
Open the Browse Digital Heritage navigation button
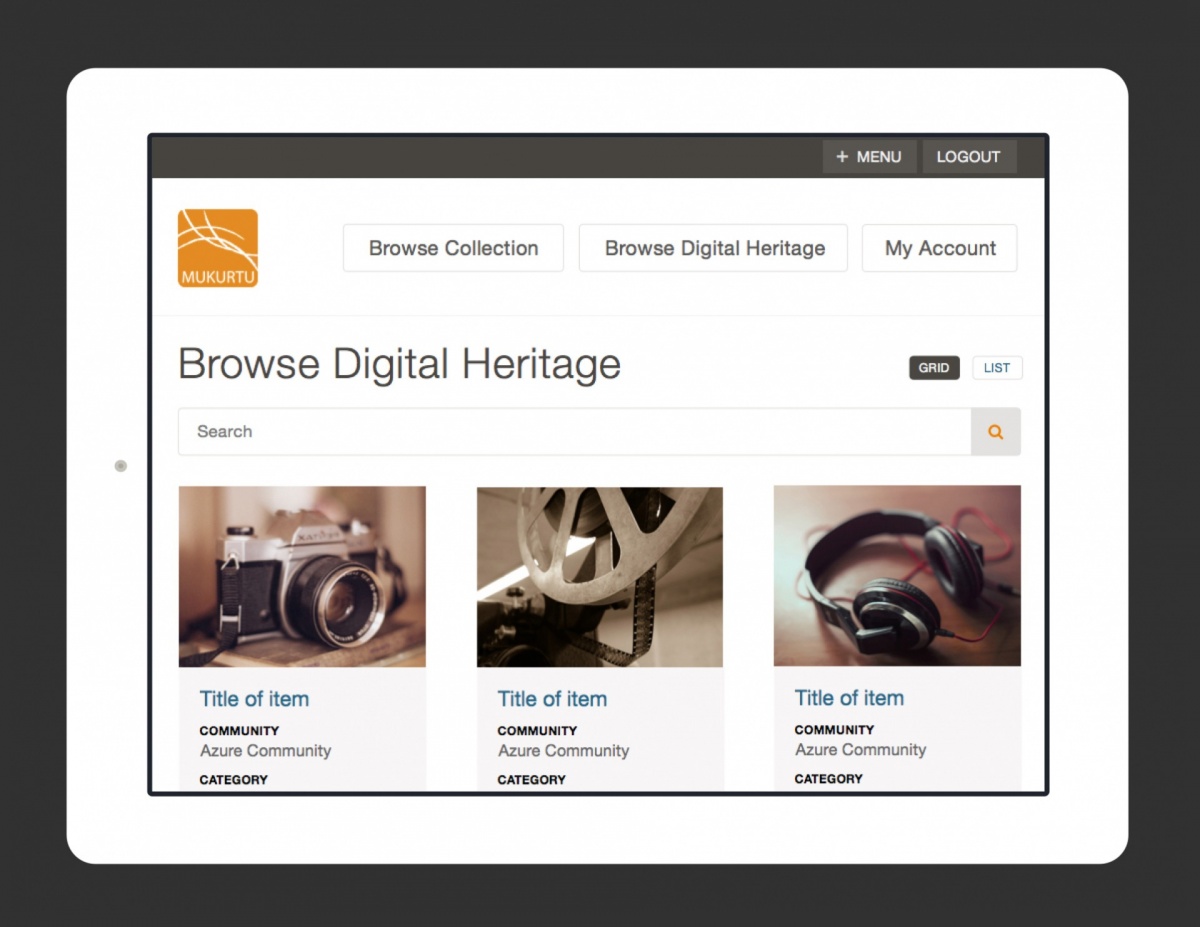714,248
